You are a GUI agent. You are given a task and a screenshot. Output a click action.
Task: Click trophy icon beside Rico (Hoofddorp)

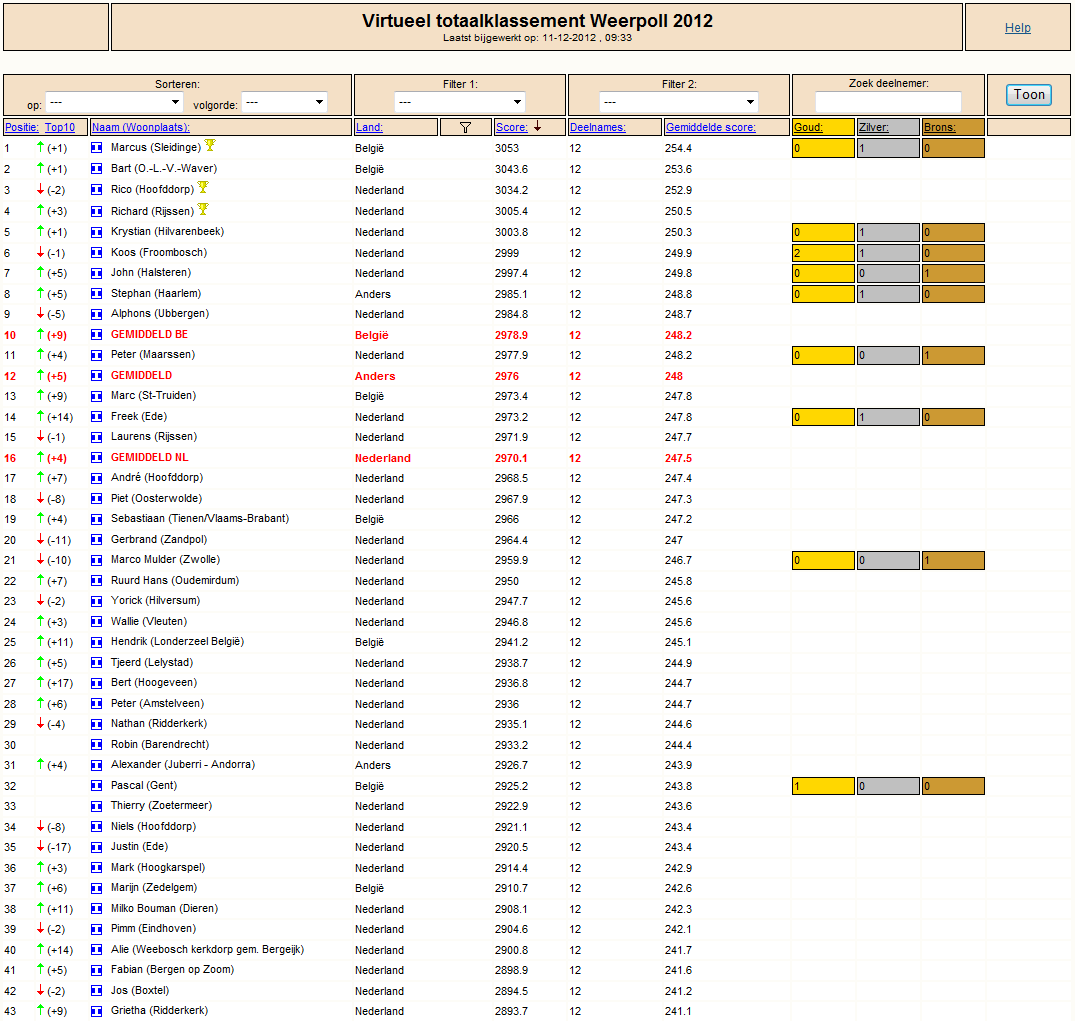(x=203, y=187)
